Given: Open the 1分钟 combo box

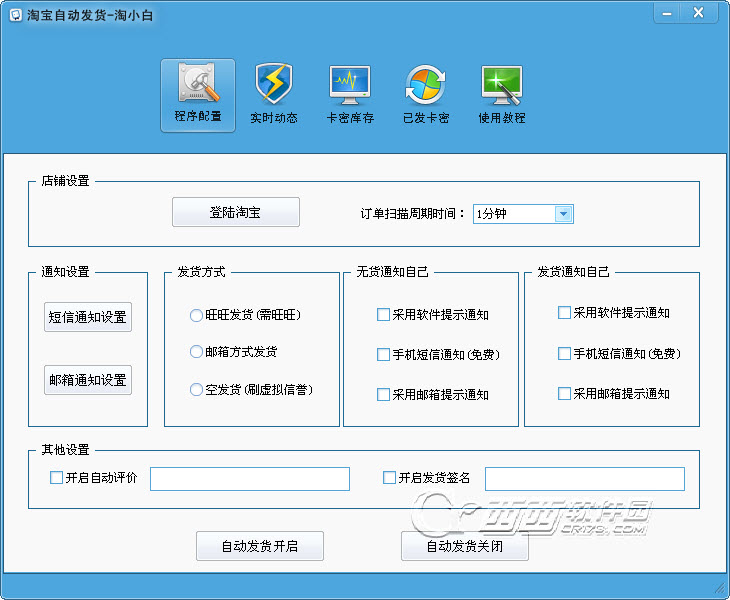Looking at the screenshot, I should click(x=523, y=214).
